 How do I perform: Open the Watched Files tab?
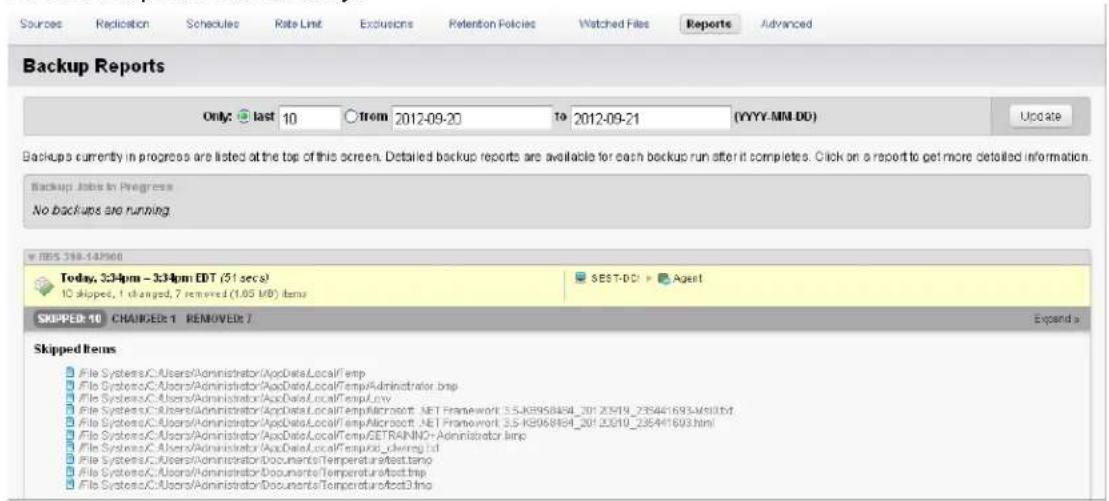[x=612, y=24]
